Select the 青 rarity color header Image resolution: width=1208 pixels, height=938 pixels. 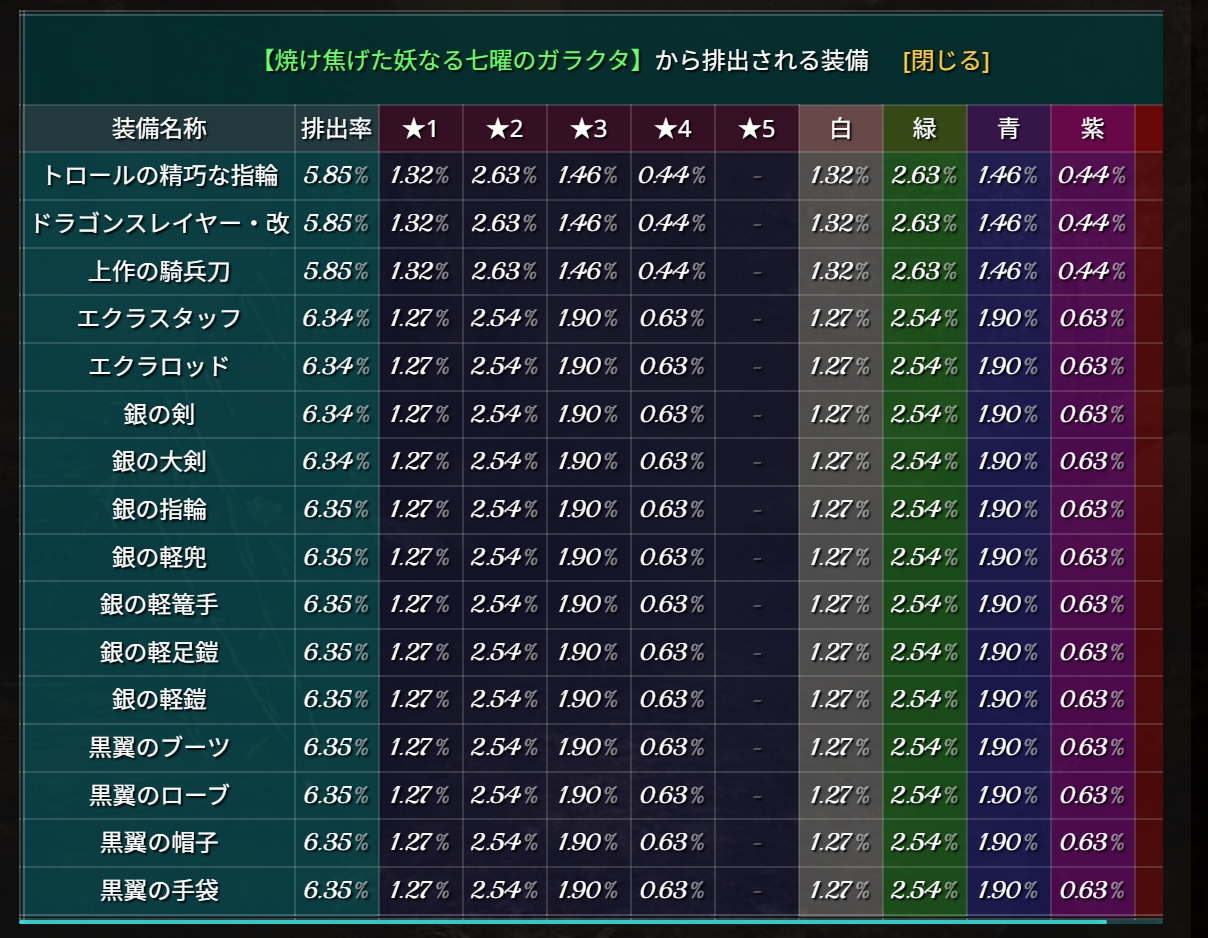tap(1008, 129)
